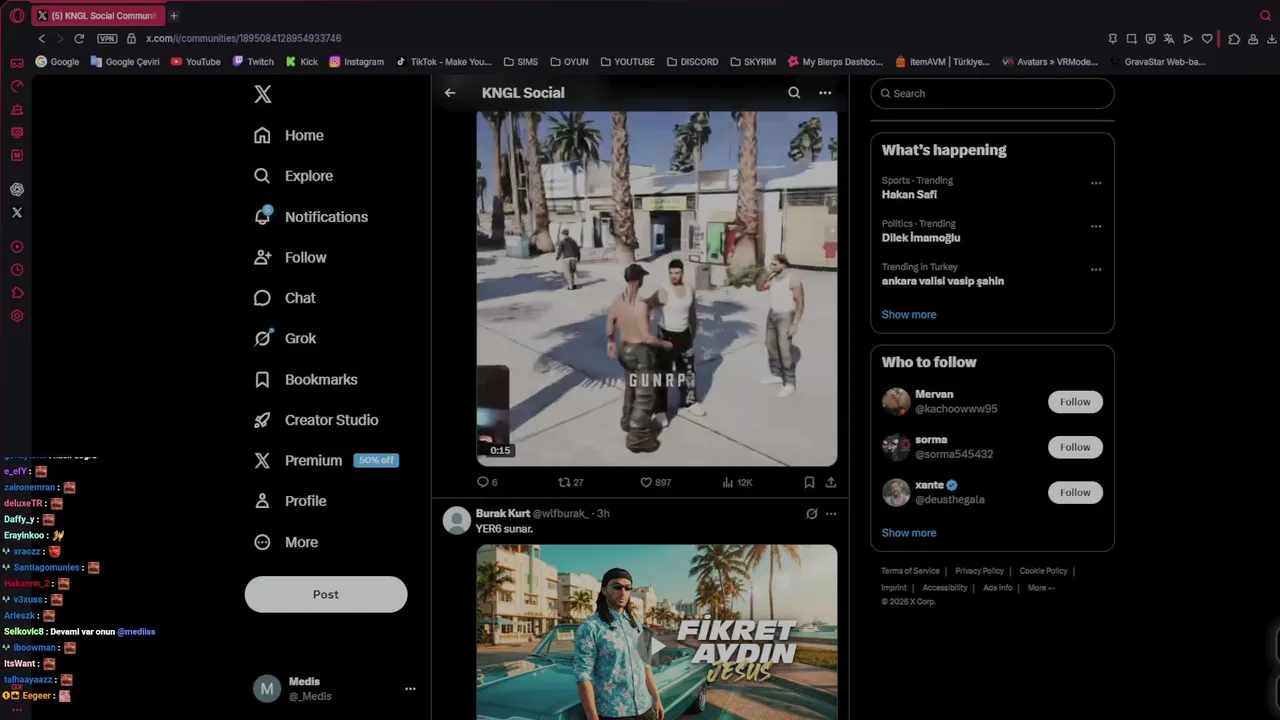The image size is (1280, 720).
Task: Open X shortcut in Opera sidebar
Action: (x=17, y=212)
